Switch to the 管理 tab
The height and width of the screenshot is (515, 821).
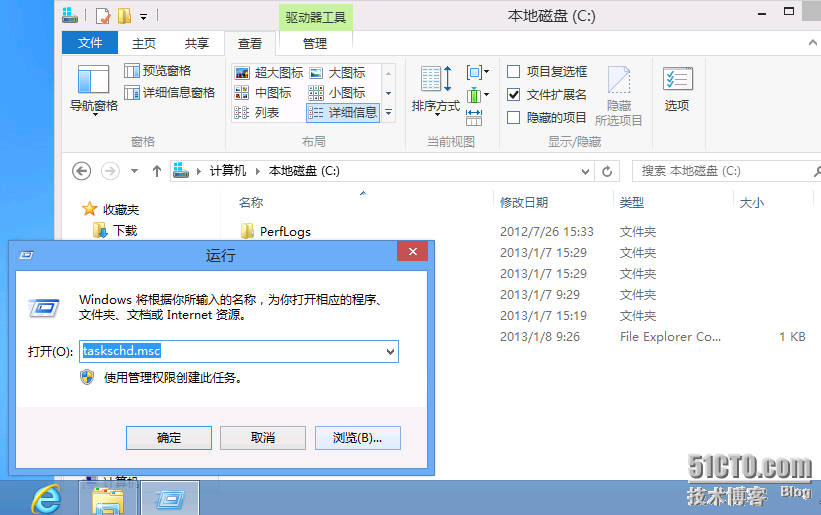(315, 43)
